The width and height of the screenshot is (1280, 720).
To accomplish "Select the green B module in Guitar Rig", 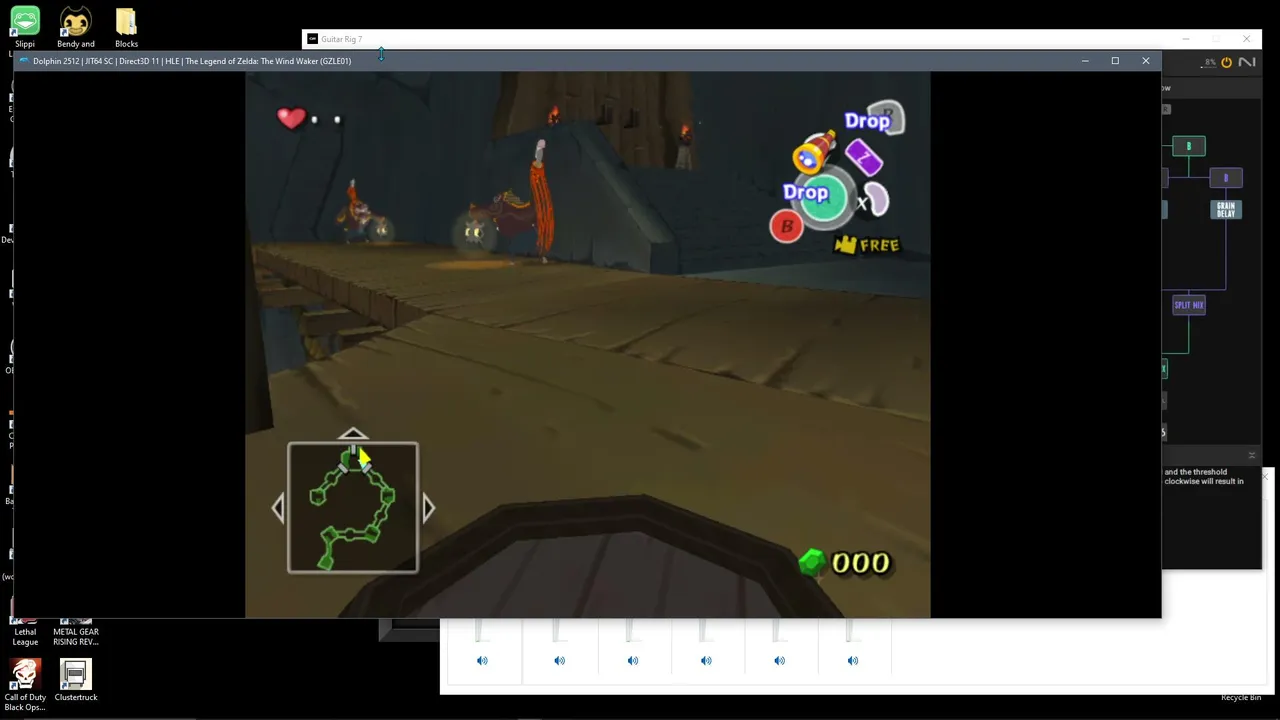I will [x=1189, y=146].
